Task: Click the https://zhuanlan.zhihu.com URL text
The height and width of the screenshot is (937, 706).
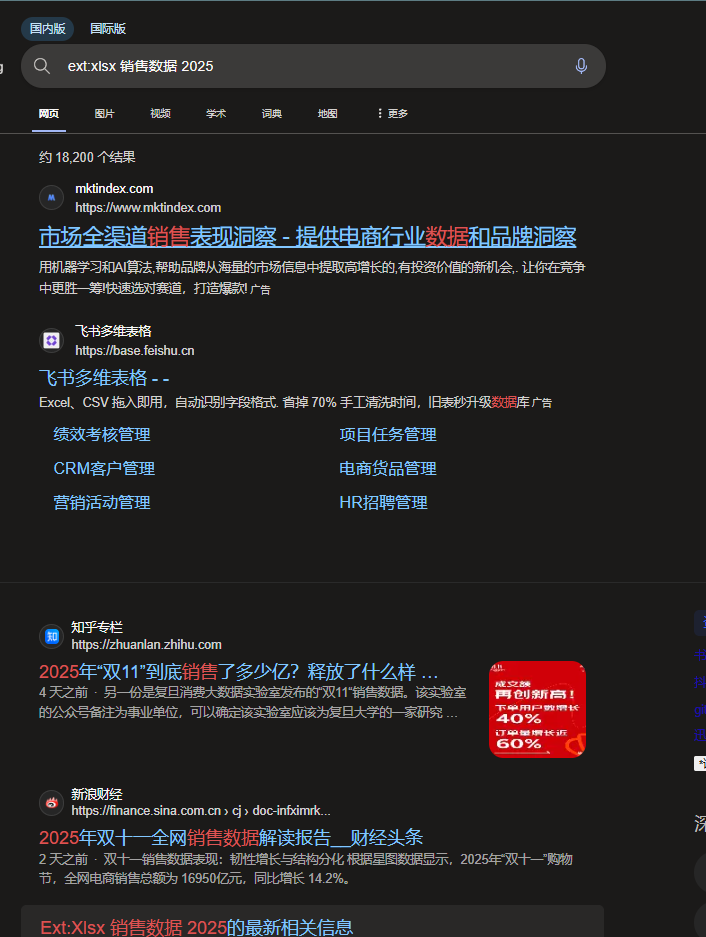Action: click(146, 645)
